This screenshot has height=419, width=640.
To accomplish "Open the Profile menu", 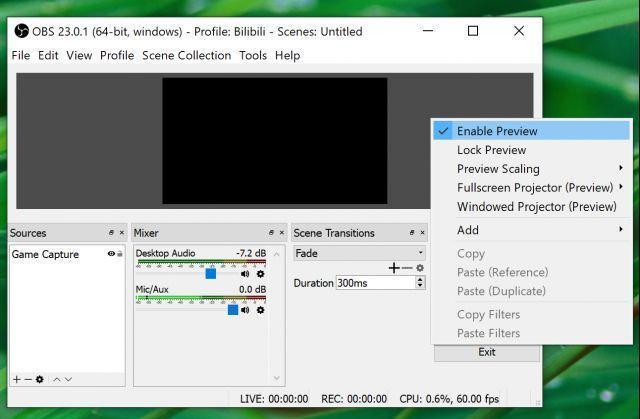I will point(117,55).
